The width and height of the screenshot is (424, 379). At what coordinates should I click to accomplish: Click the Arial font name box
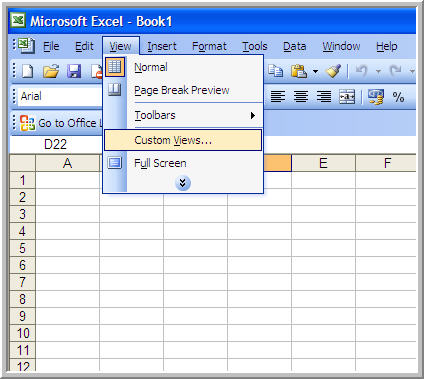60,96
